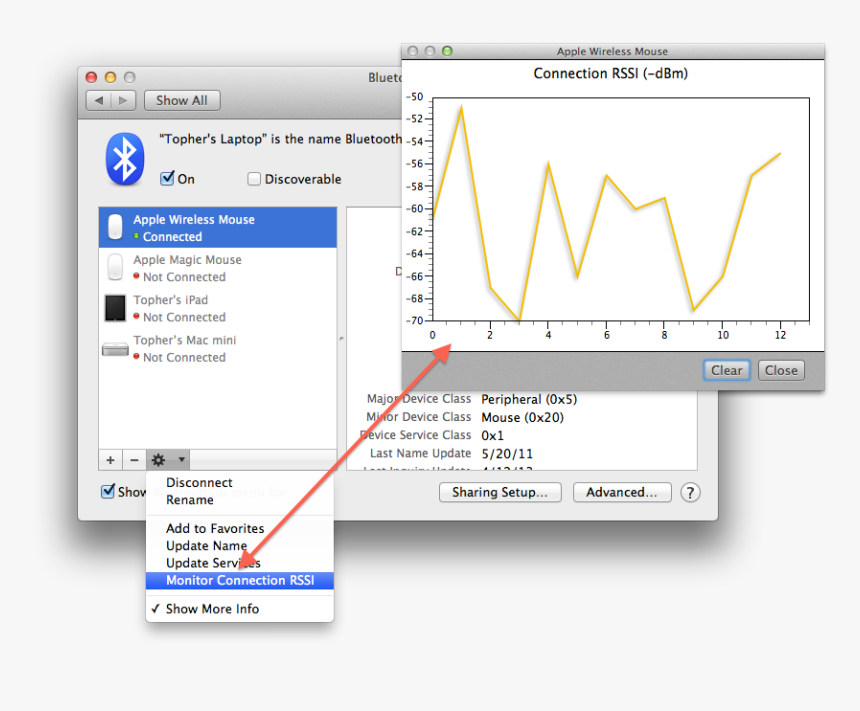The height and width of the screenshot is (711, 860).
Task: Click the yellow RSSI line graph plot
Action: [620, 210]
